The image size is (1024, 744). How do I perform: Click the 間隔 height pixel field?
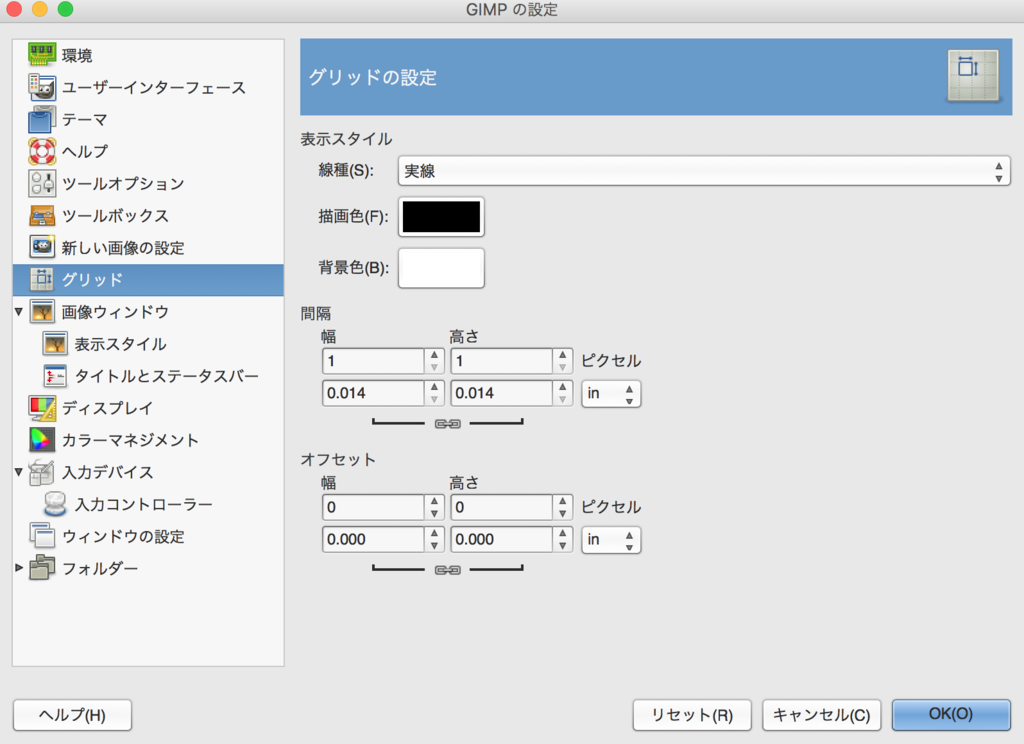pyautogui.click(x=502, y=361)
